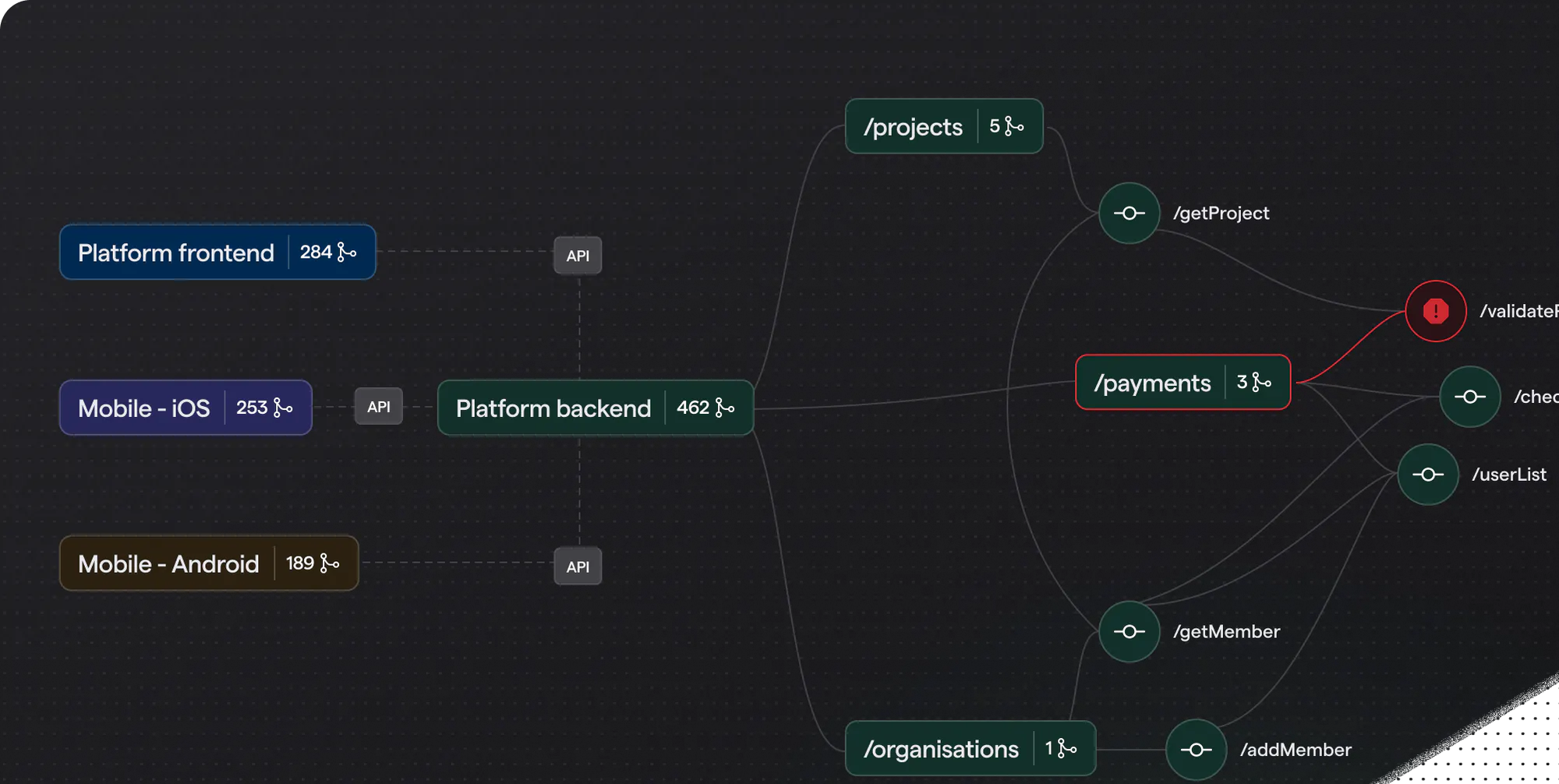The height and width of the screenshot is (784, 1559).
Task: Click the branch icon in /payments node
Action: [x=1262, y=382]
